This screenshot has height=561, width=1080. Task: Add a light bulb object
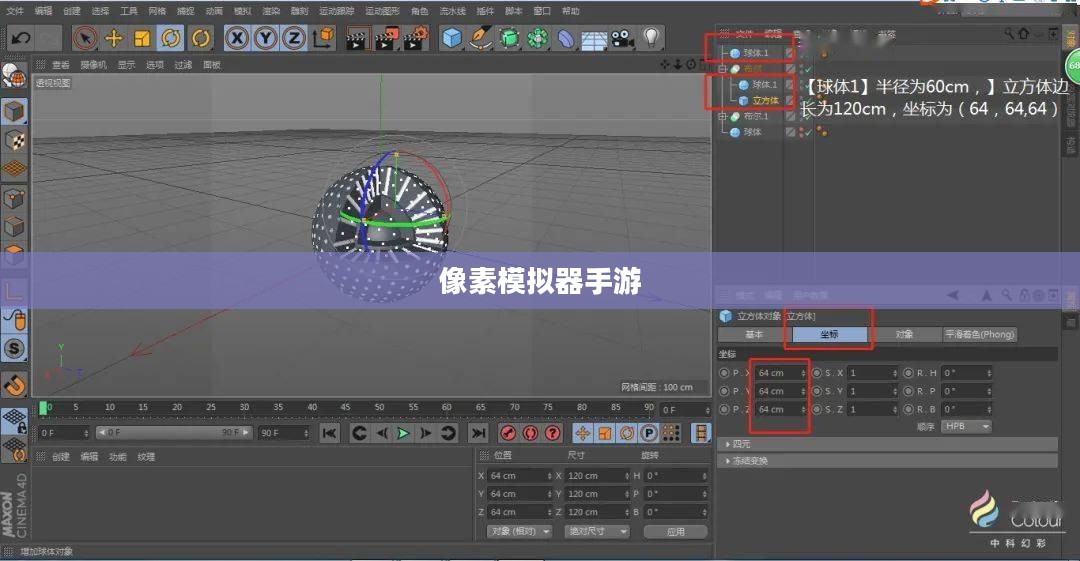click(651, 39)
